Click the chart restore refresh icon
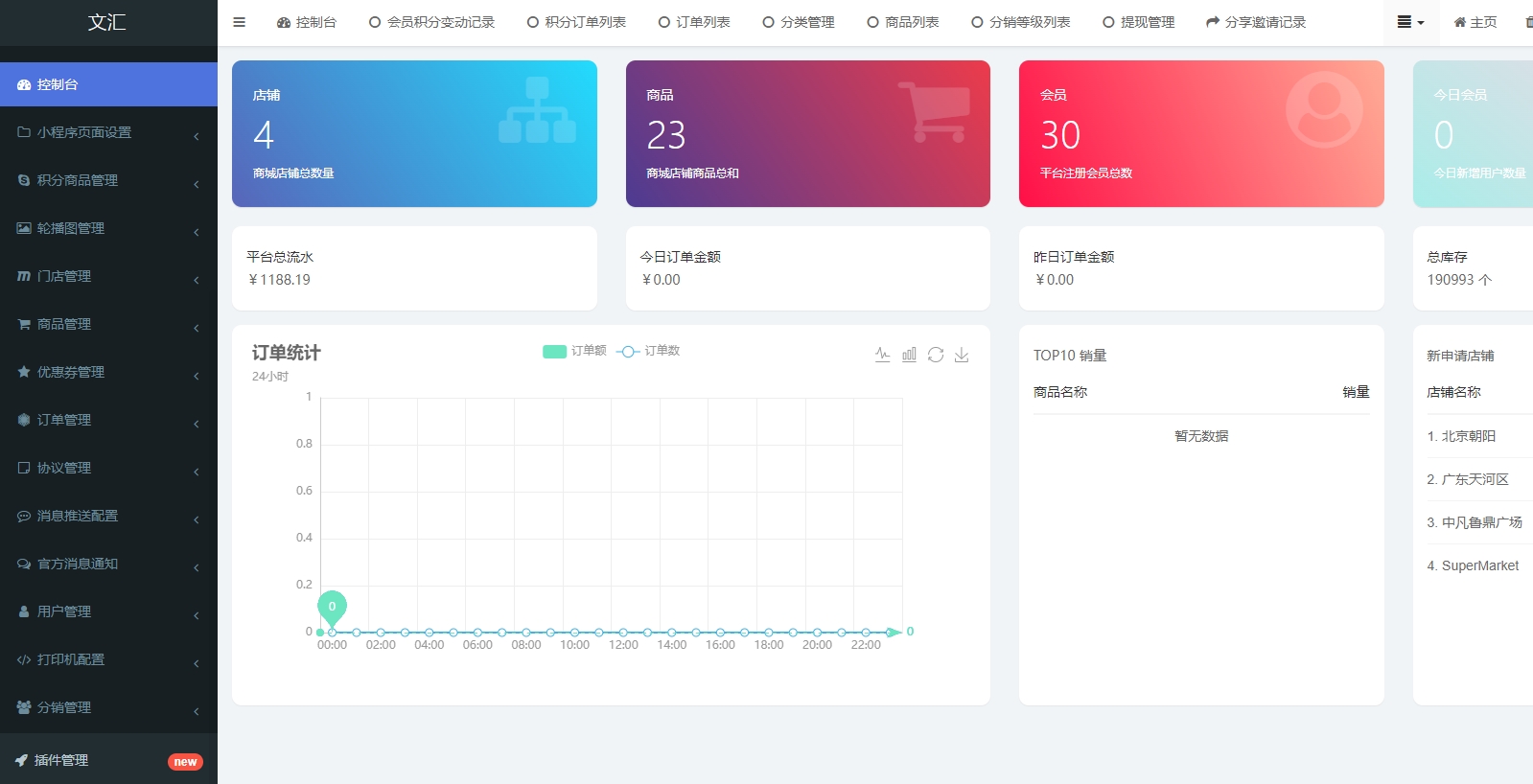The height and width of the screenshot is (784, 1533). tap(936, 355)
